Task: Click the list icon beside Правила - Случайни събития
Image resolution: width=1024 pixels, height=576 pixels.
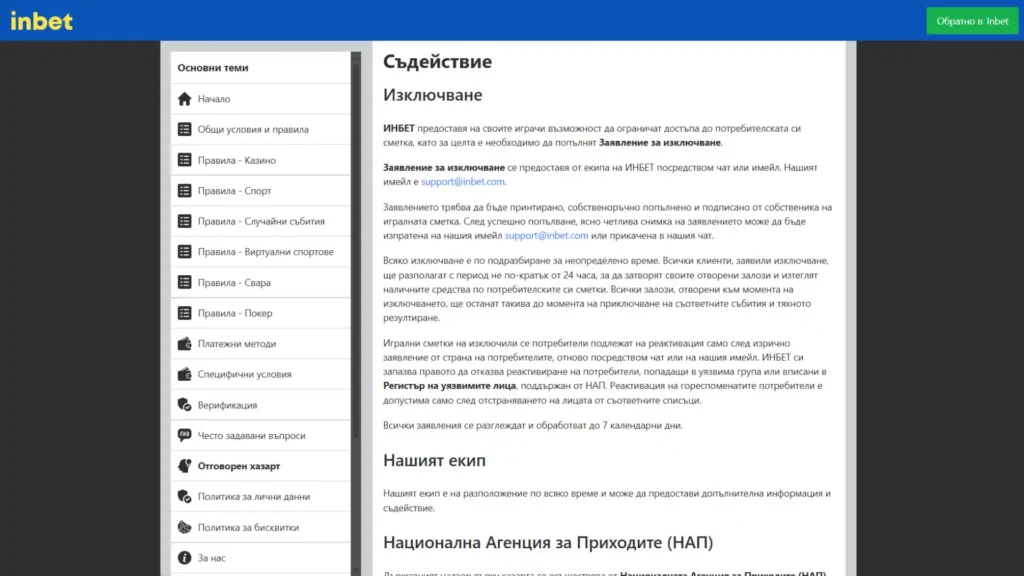Action: [184, 221]
